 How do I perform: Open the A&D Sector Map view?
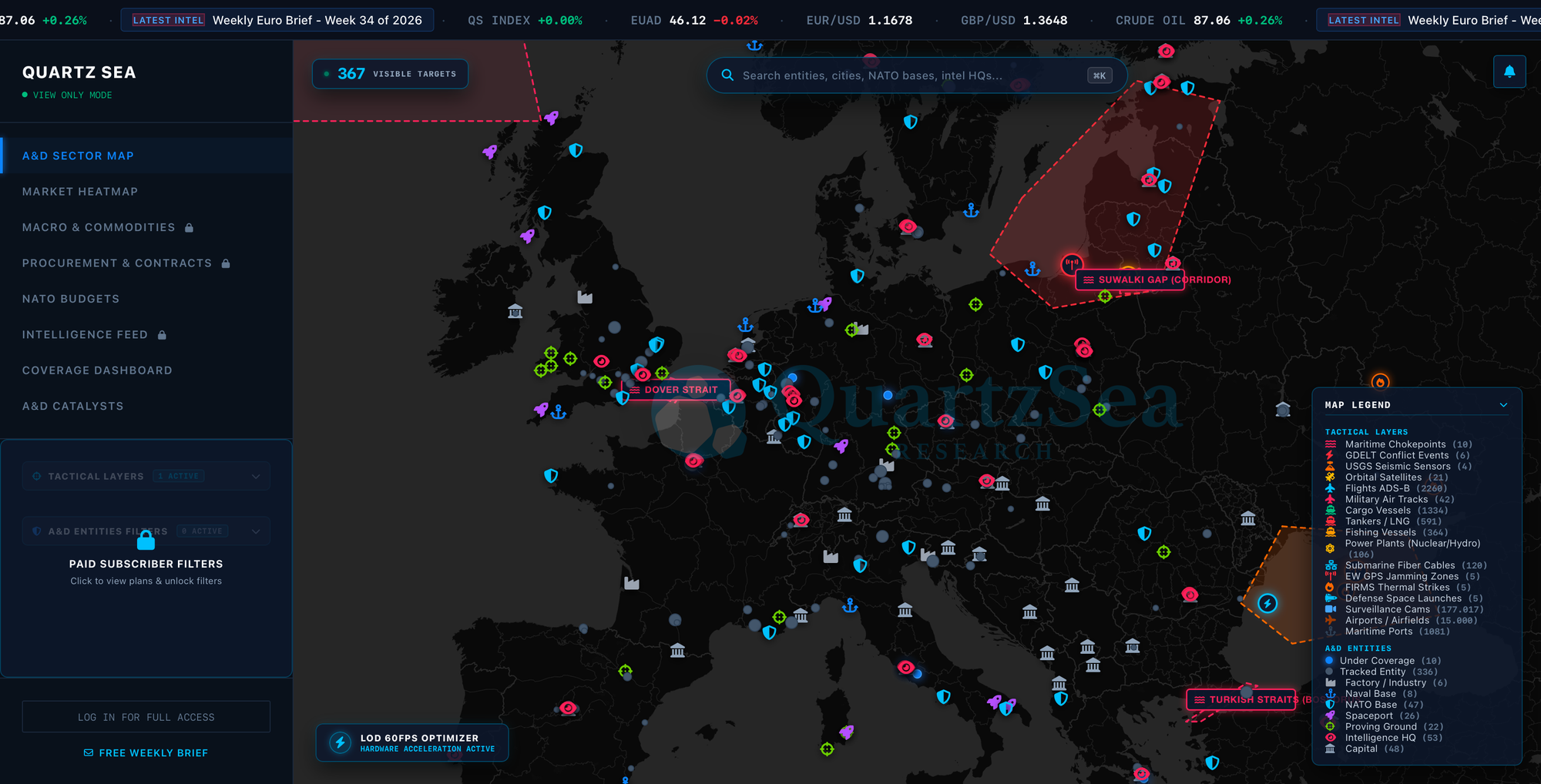coord(146,156)
